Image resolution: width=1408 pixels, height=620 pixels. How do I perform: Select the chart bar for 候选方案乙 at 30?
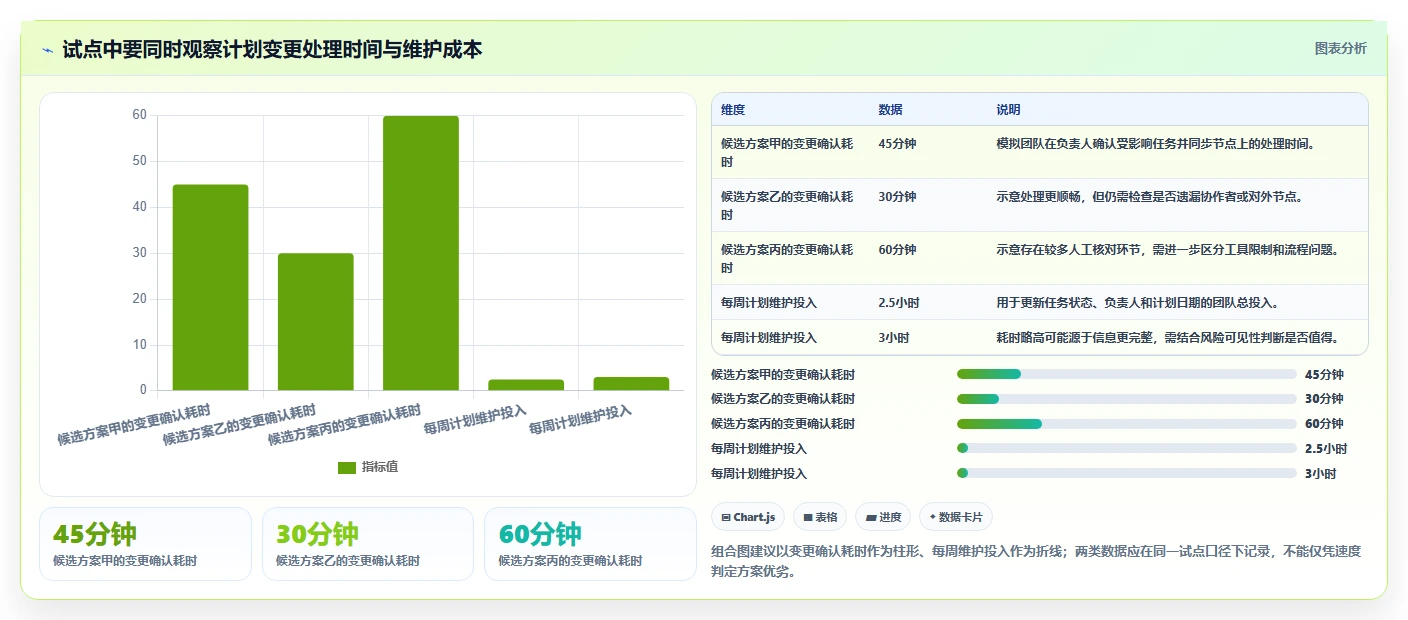(x=316, y=322)
